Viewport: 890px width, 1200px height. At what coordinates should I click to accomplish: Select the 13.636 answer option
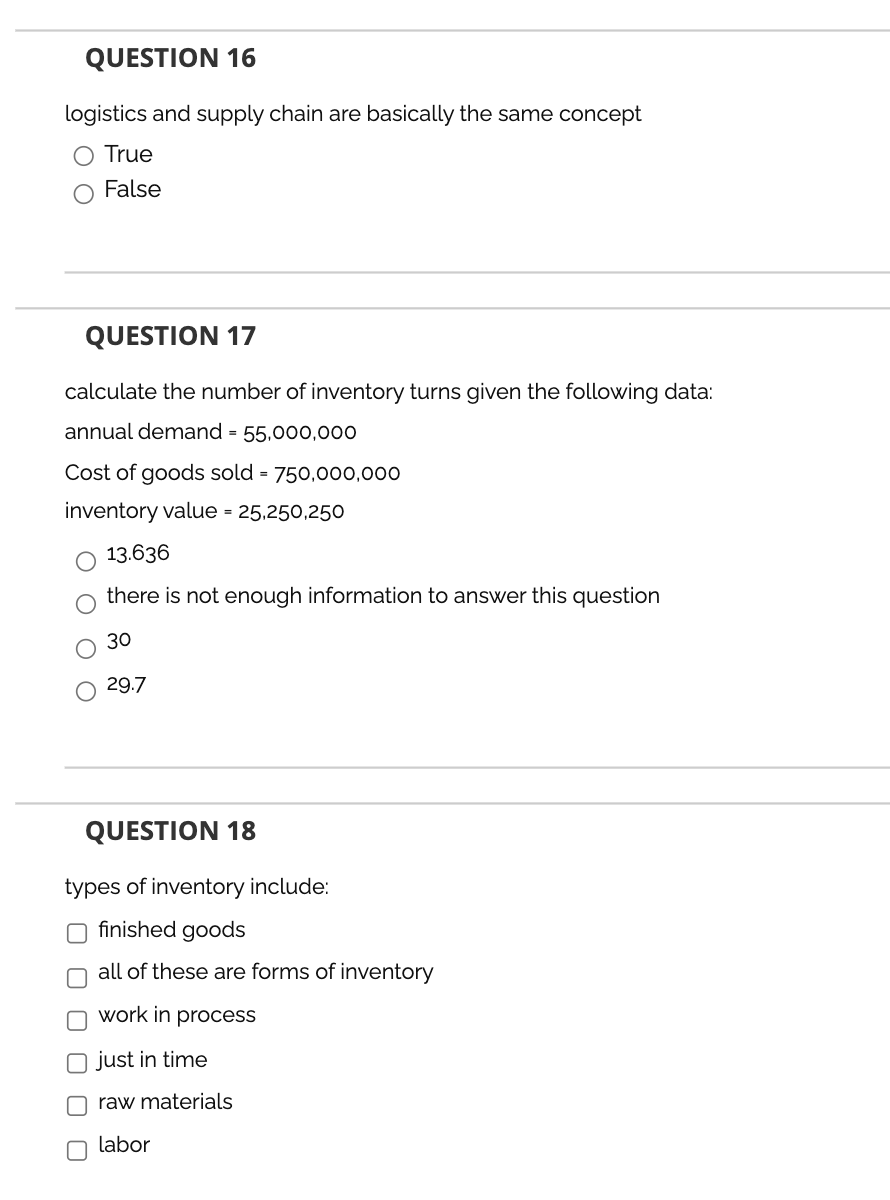coord(85,560)
